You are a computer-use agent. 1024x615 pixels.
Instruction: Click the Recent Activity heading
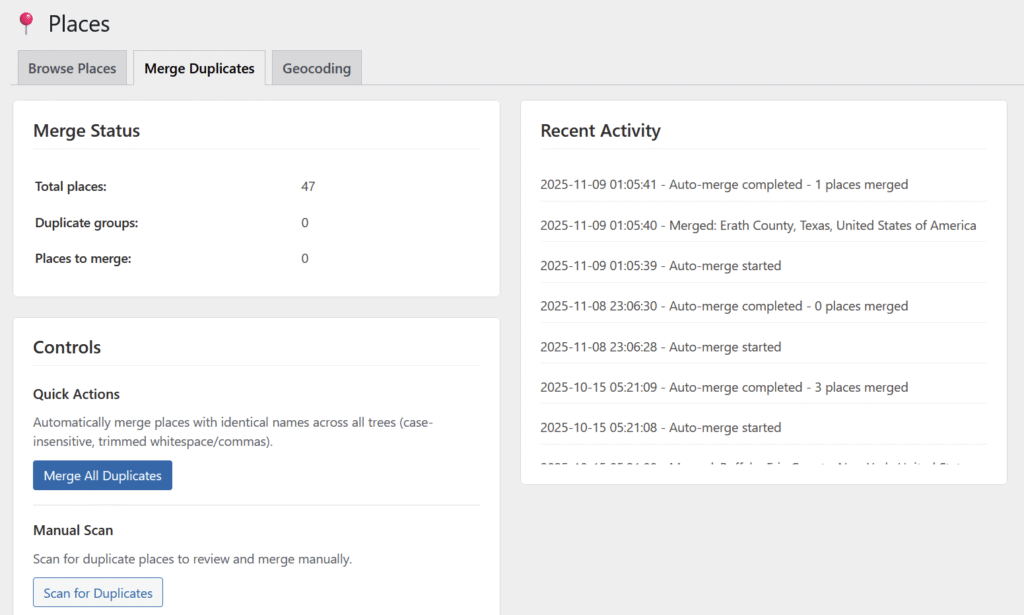(600, 131)
